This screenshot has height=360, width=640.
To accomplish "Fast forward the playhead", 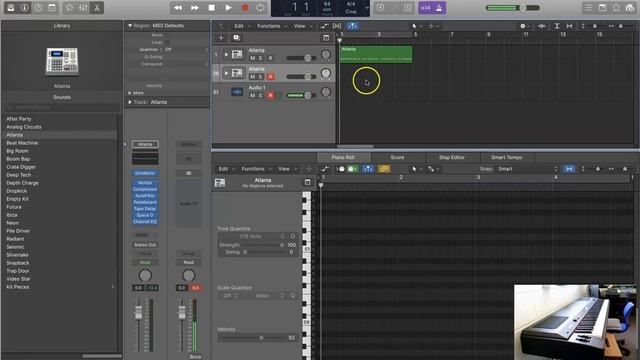I will coord(195,8).
